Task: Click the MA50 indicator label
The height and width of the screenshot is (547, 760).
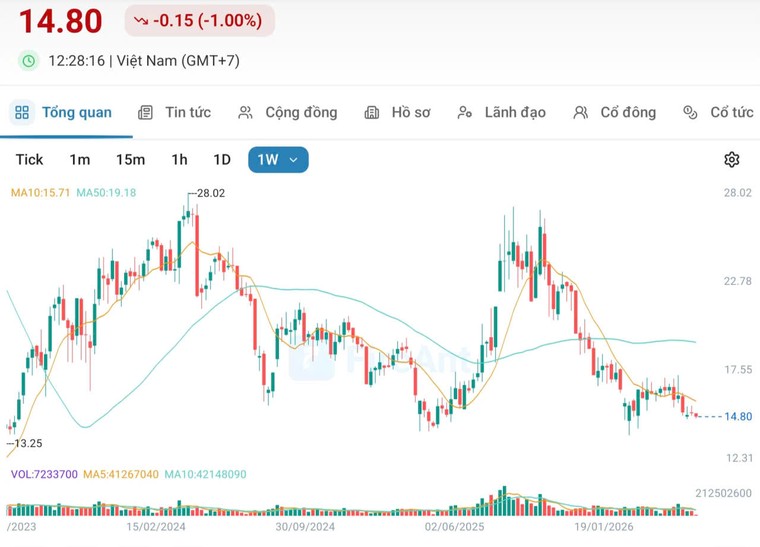Action: [106, 193]
